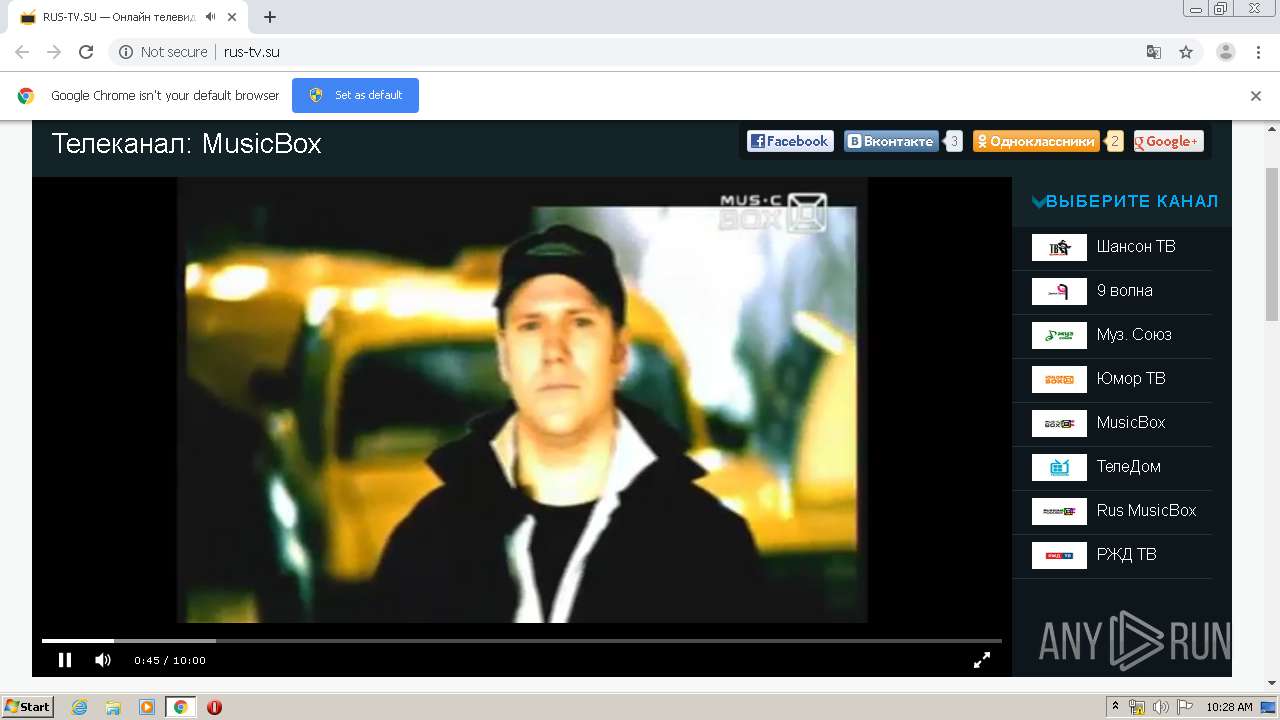Click the 9 волна channel logo
The width and height of the screenshot is (1280, 720).
click(x=1059, y=291)
